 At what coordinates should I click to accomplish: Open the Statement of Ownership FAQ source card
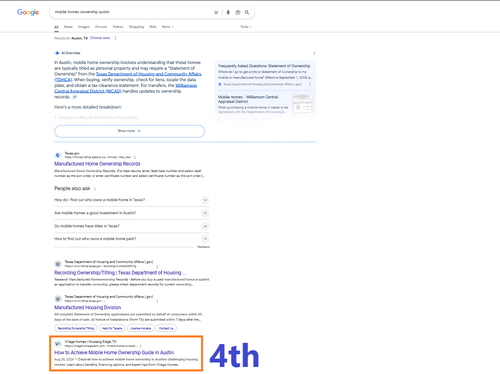coord(265,75)
